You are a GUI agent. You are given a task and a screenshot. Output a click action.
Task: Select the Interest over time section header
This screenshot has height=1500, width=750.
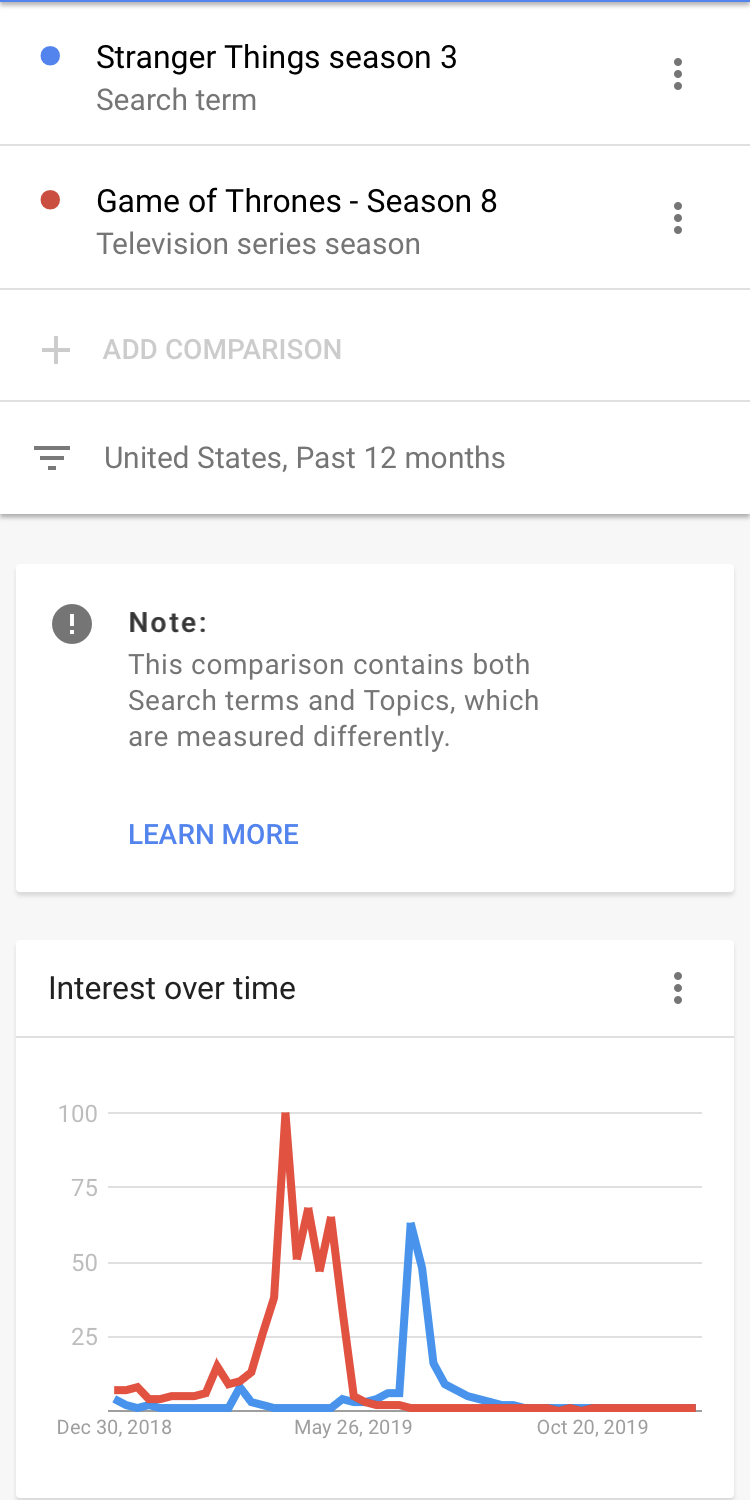click(x=171, y=988)
